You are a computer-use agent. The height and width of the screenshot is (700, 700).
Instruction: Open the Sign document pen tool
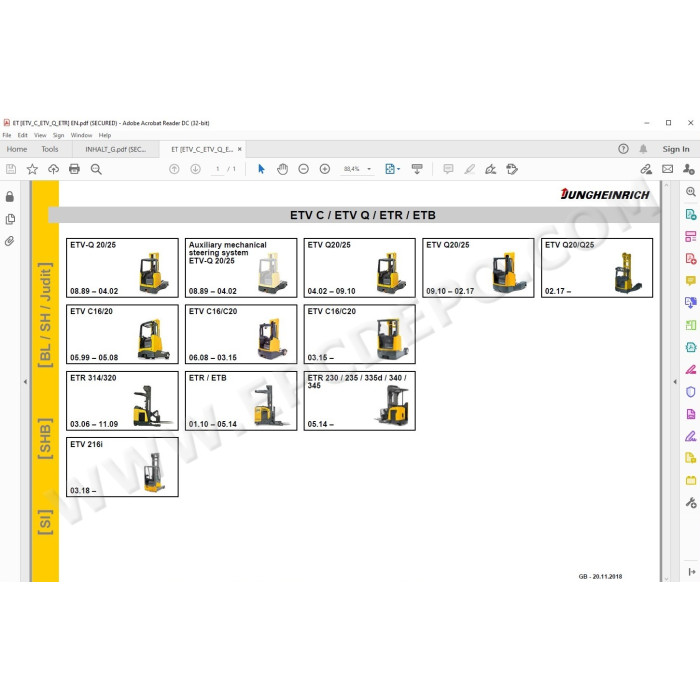491,169
